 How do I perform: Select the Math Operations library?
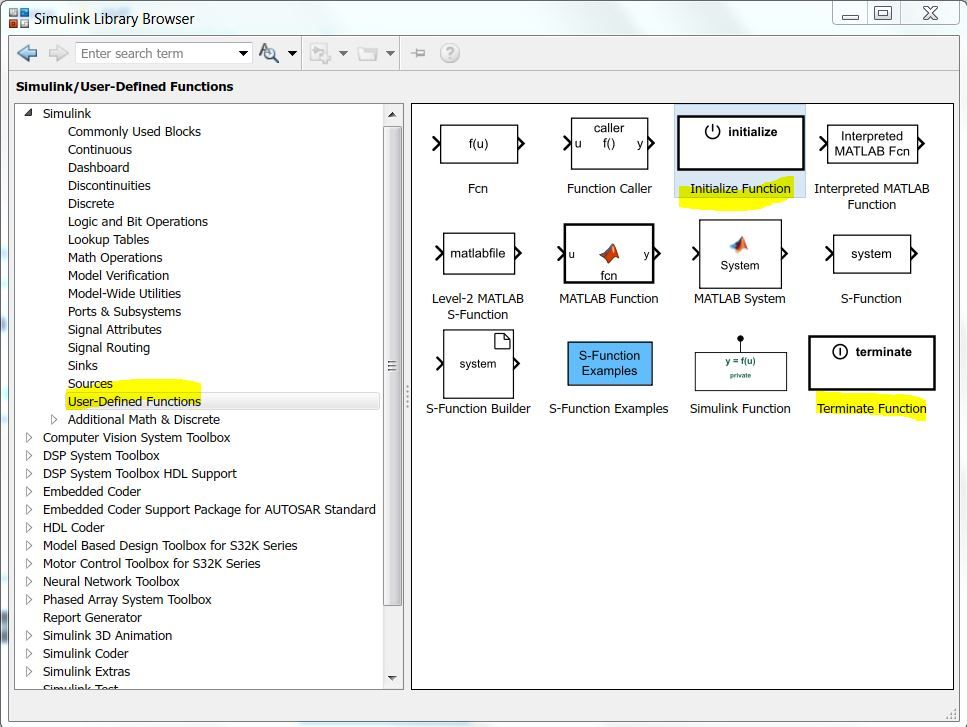(x=115, y=257)
